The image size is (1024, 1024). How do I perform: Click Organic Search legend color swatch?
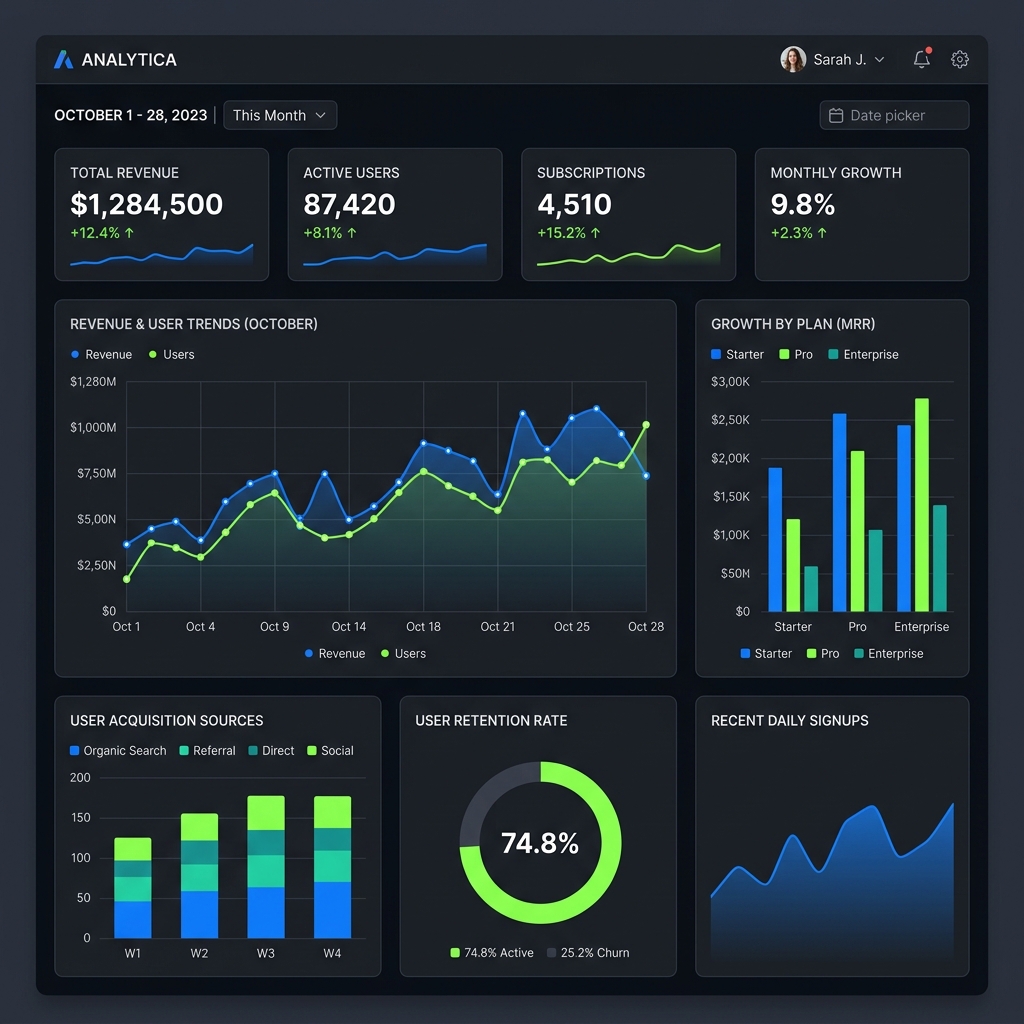point(75,751)
